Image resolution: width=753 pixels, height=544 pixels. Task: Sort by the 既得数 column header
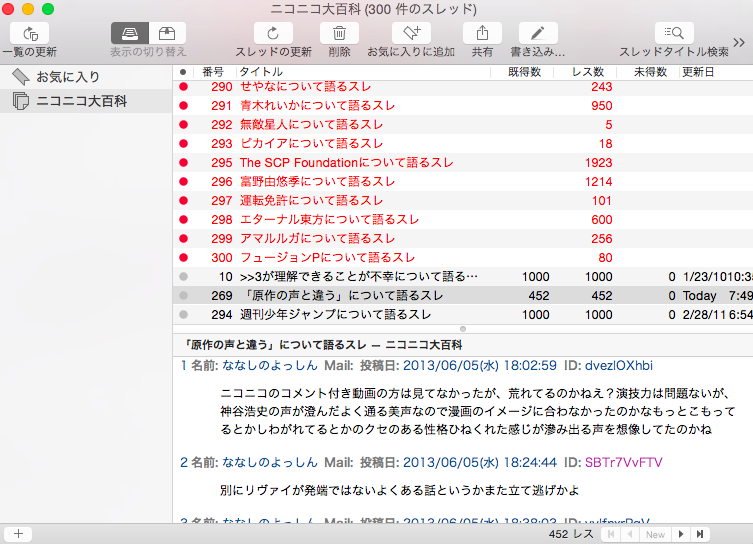click(522, 72)
